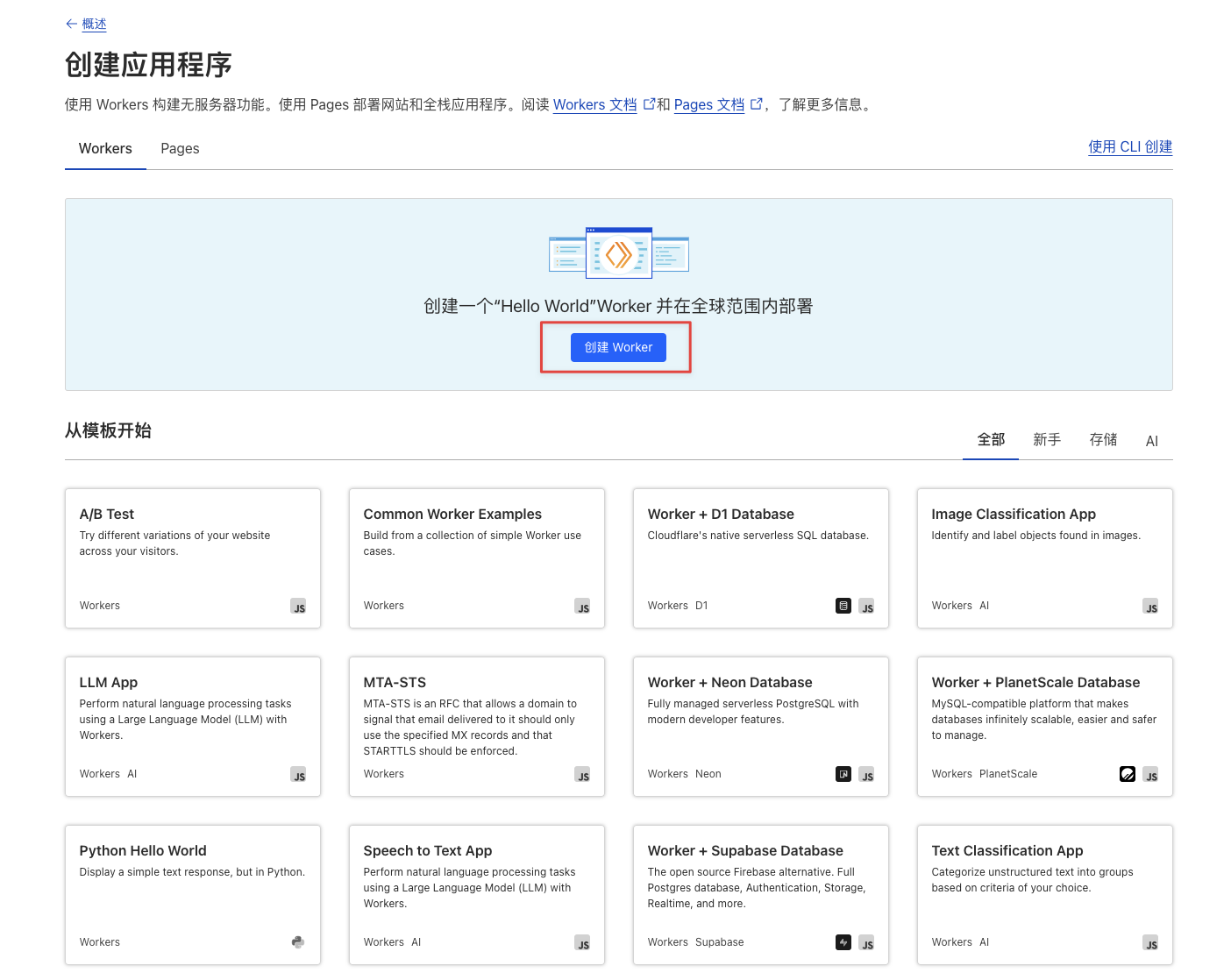Open the MTA-STS template card
This screenshot has height=980, width=1231.
coord(477,726)
